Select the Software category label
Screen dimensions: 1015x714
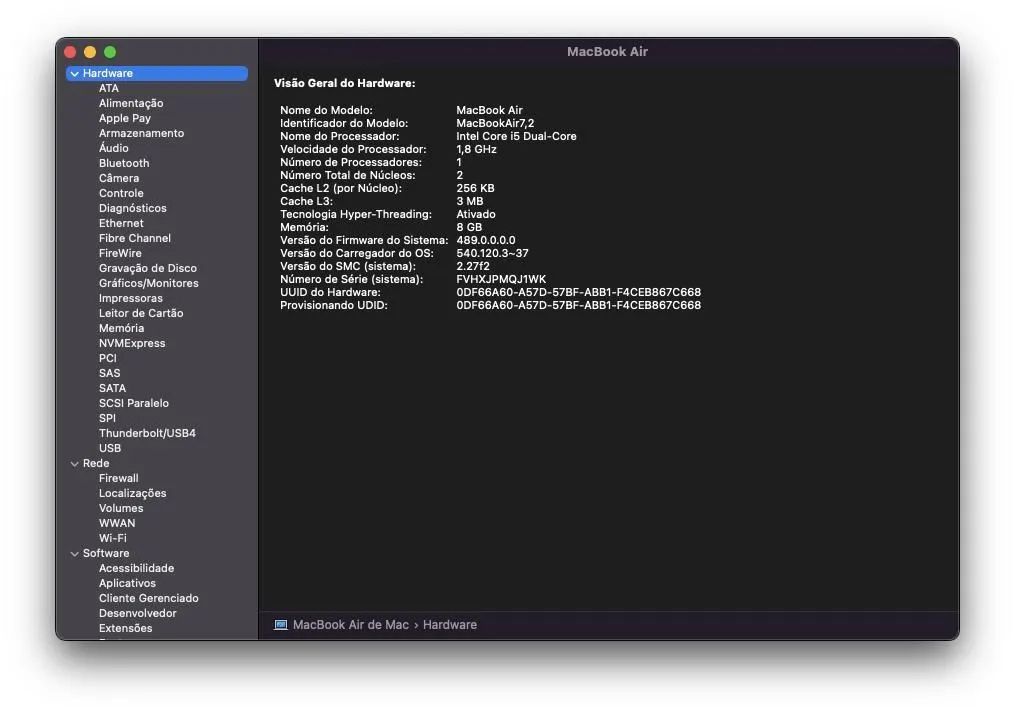pyautogui.click(x=106, y=553)
